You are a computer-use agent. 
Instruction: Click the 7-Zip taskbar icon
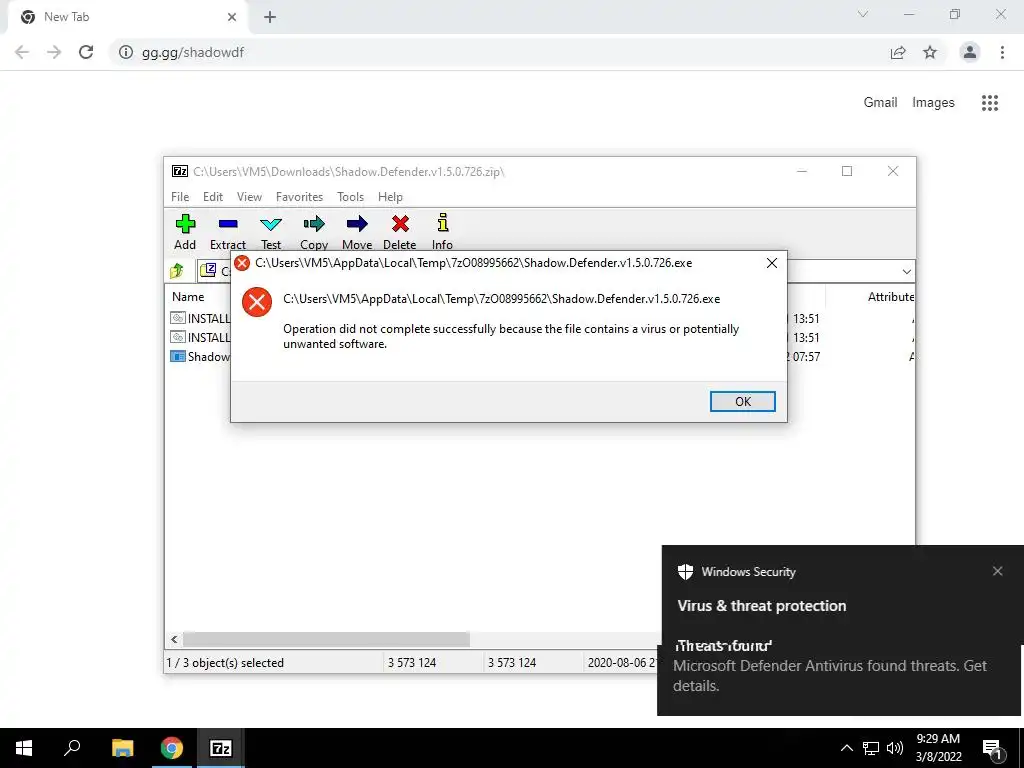tap(221, 748)
